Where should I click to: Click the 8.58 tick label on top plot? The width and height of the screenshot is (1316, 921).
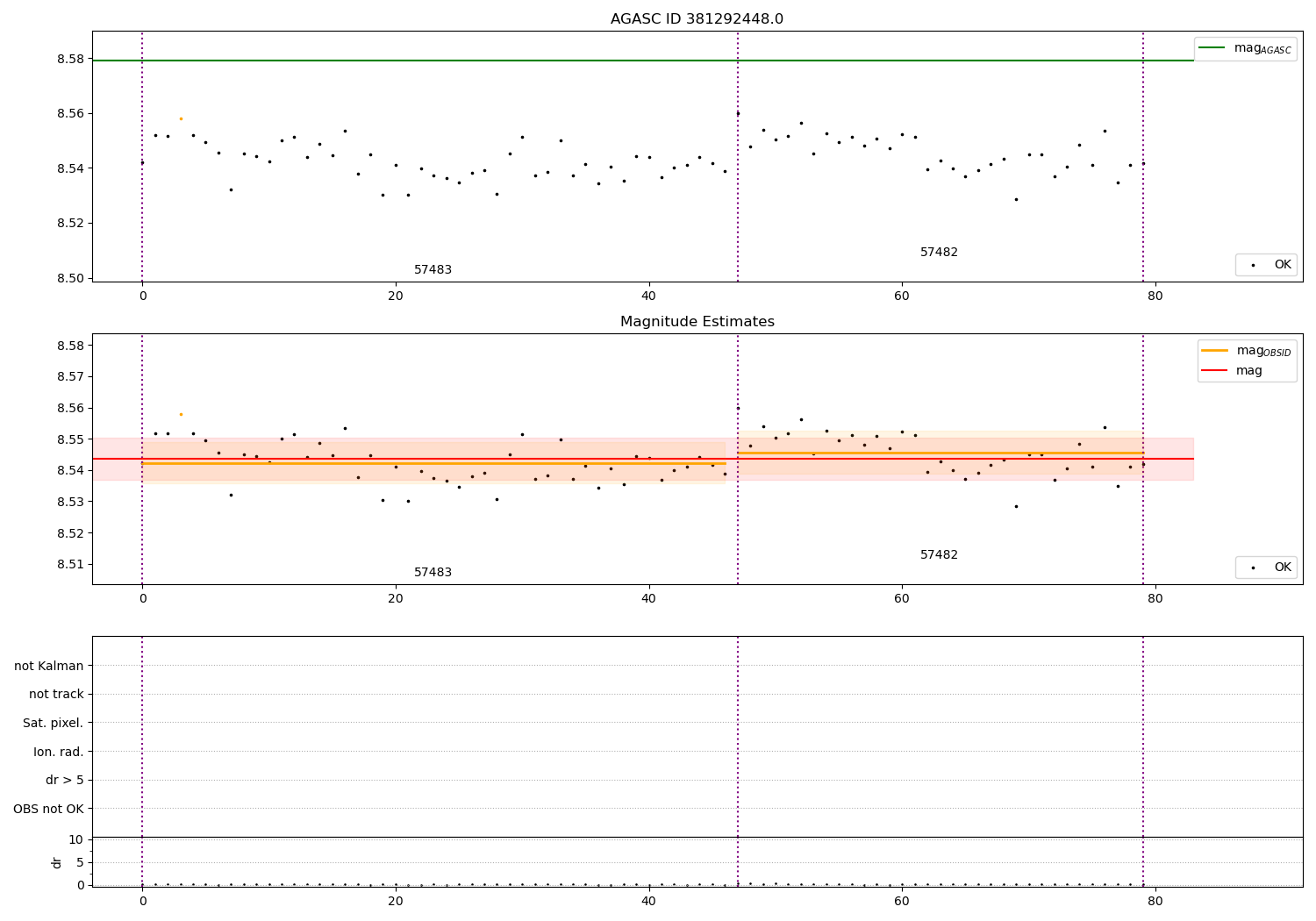coord(70,59)
